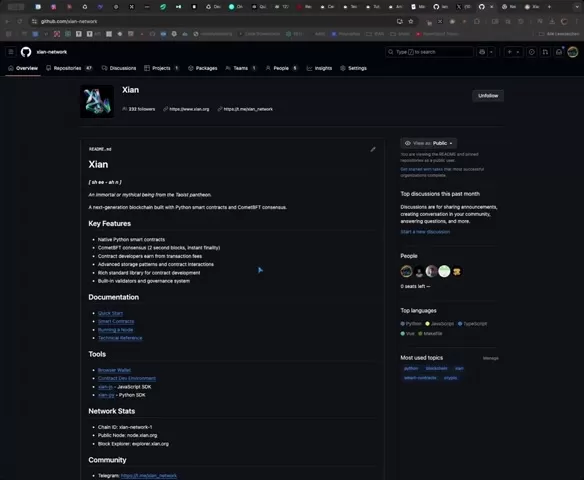The height and width of the screenshot is (480, 584).
Task: Open the Discussions tab
Action: click(119, 68)
